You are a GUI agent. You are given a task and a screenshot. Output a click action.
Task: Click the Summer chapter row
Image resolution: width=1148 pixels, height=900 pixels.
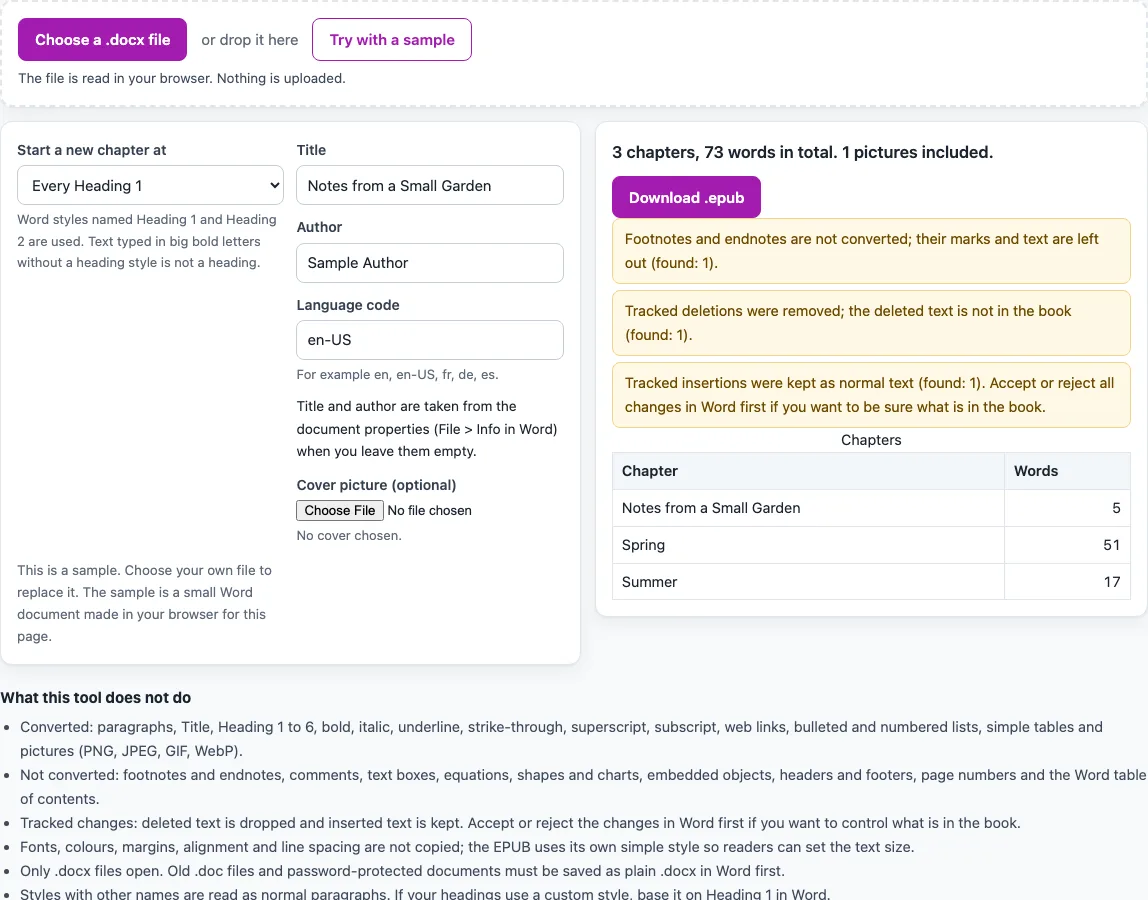(x=871, y=581)
